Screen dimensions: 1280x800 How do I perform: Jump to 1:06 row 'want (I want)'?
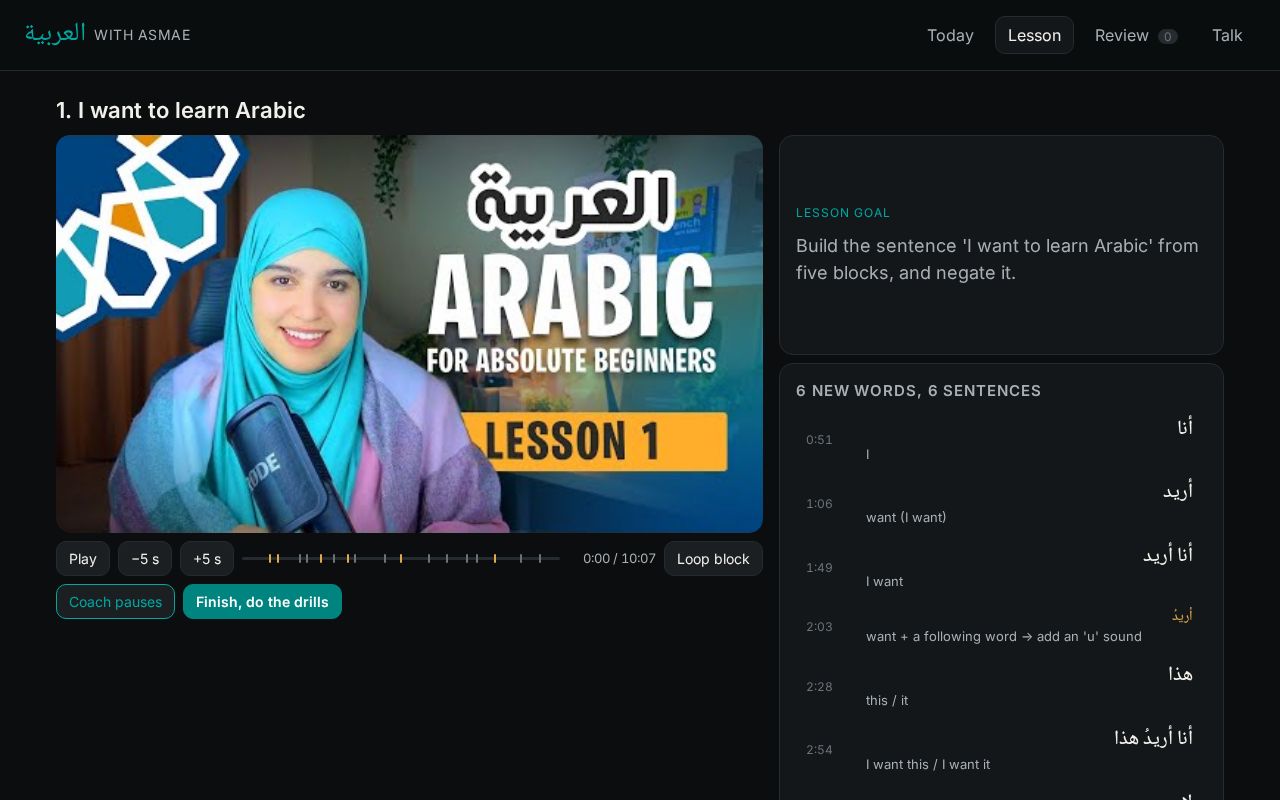(1001, 504)
